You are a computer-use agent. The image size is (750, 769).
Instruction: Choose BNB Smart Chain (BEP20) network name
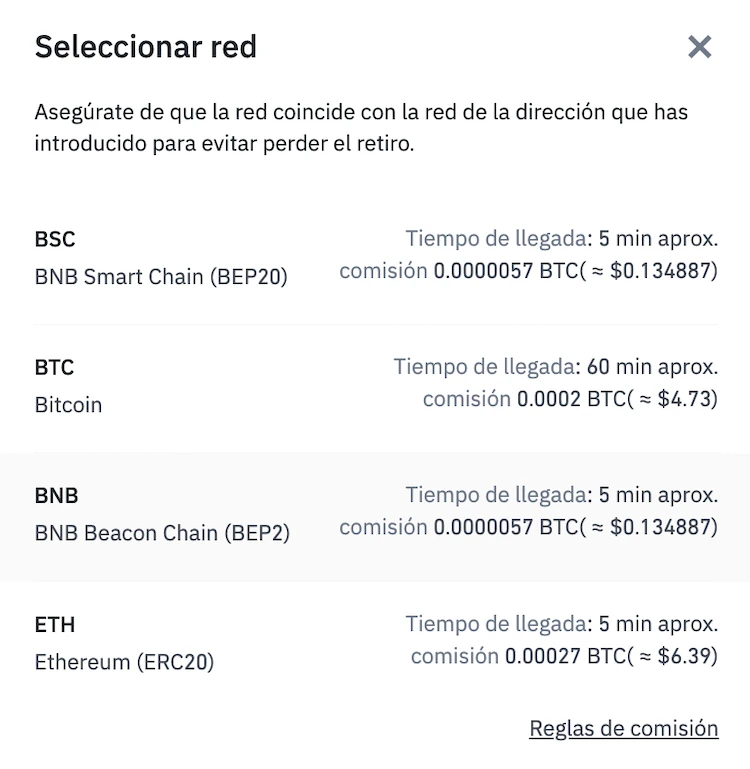pos(161,277)
